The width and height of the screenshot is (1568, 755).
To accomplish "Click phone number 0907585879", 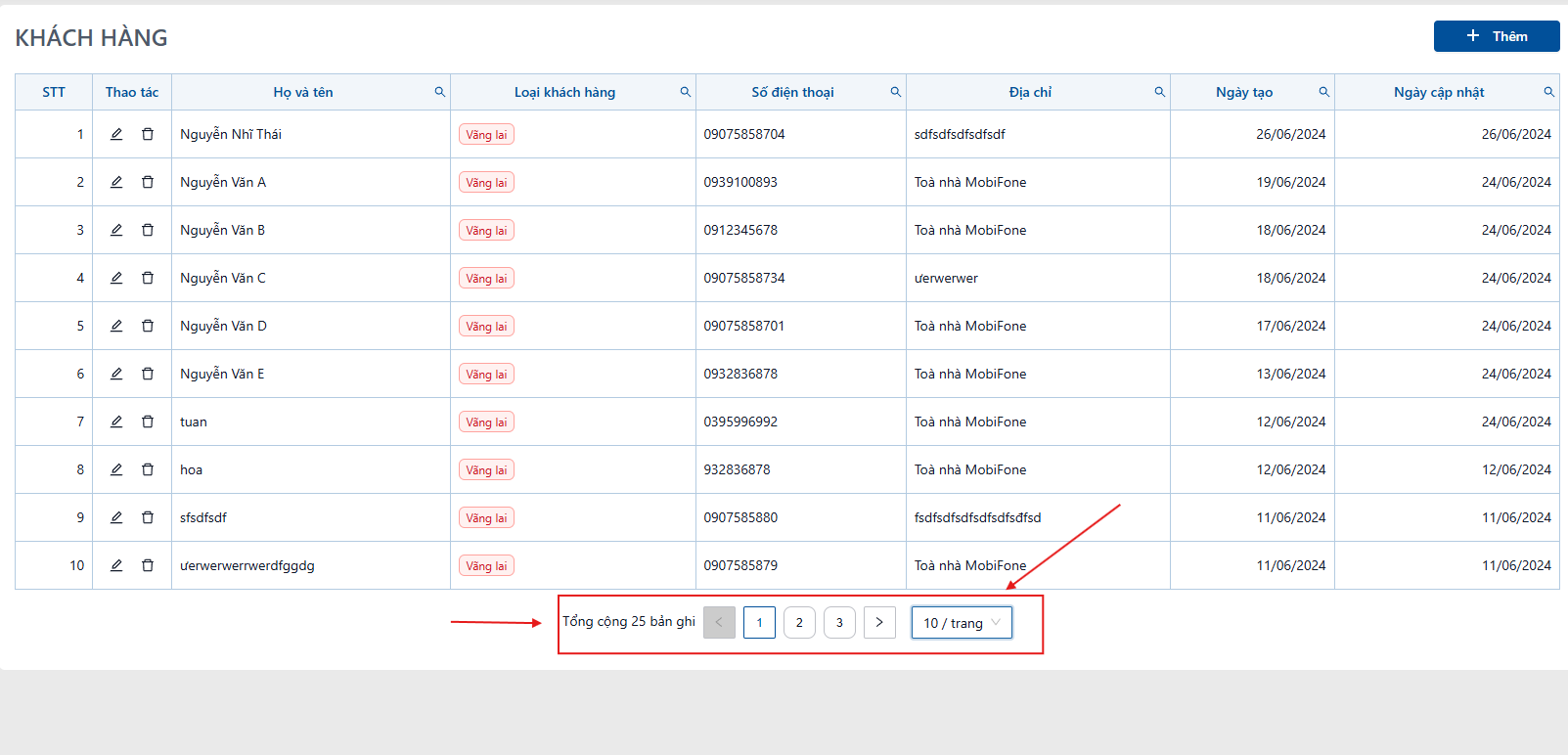I will pyautogui.click(x=740, y=565).
